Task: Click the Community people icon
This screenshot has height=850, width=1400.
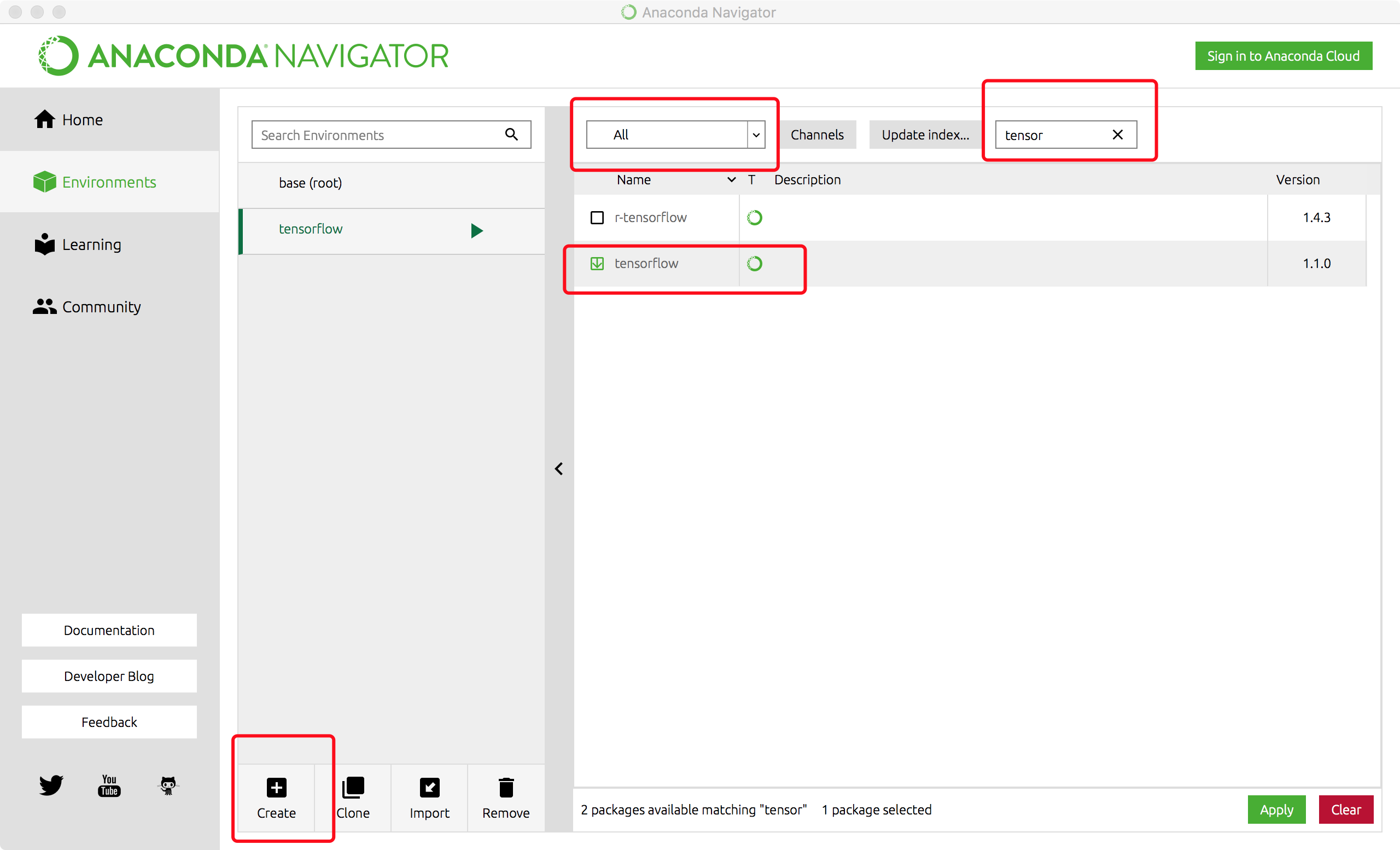Action: tap(44, 307)
